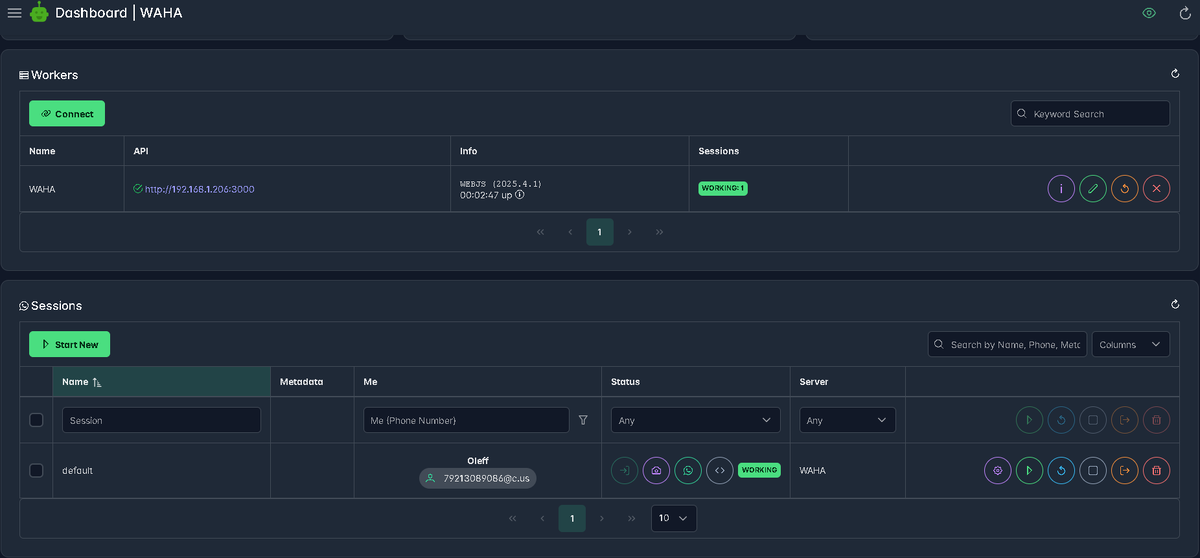Click WAHA in the Server column

tap(813, 470)
